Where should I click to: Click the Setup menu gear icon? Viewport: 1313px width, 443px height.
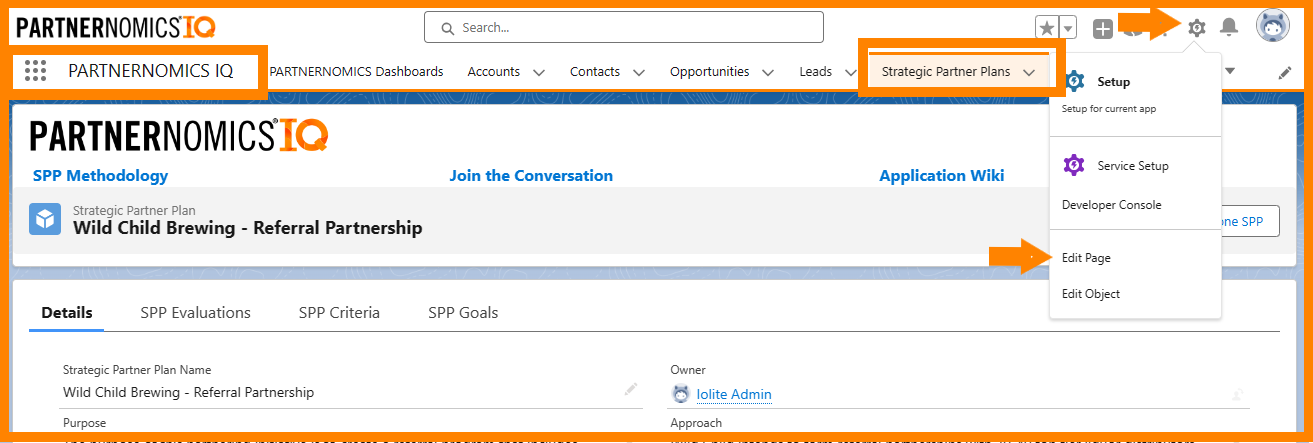[x=1074, y=82]
